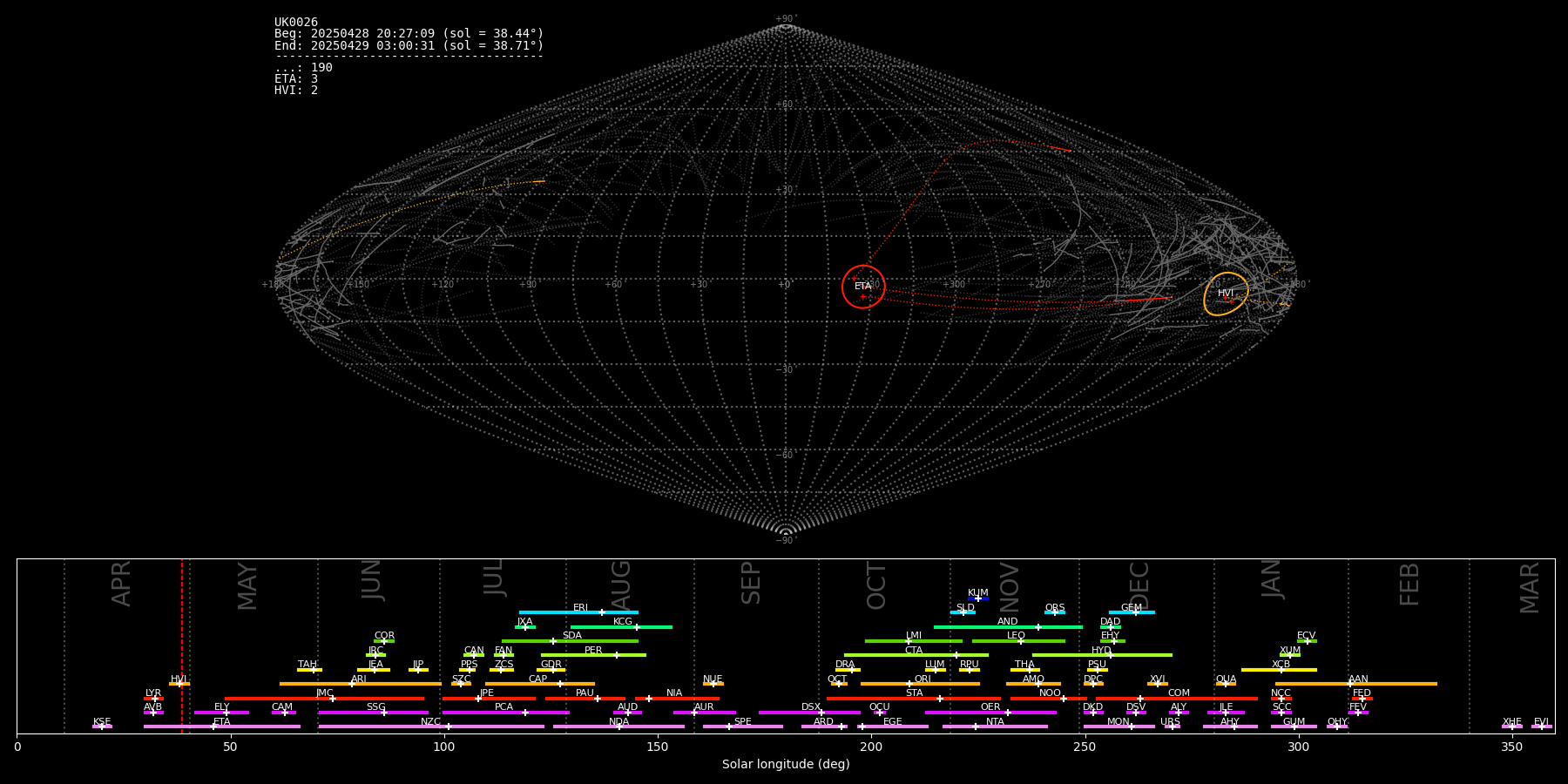Select the JMC shower bar
Screen dimensions: 1568x784
pyautogui.click(x=325, y=699)
